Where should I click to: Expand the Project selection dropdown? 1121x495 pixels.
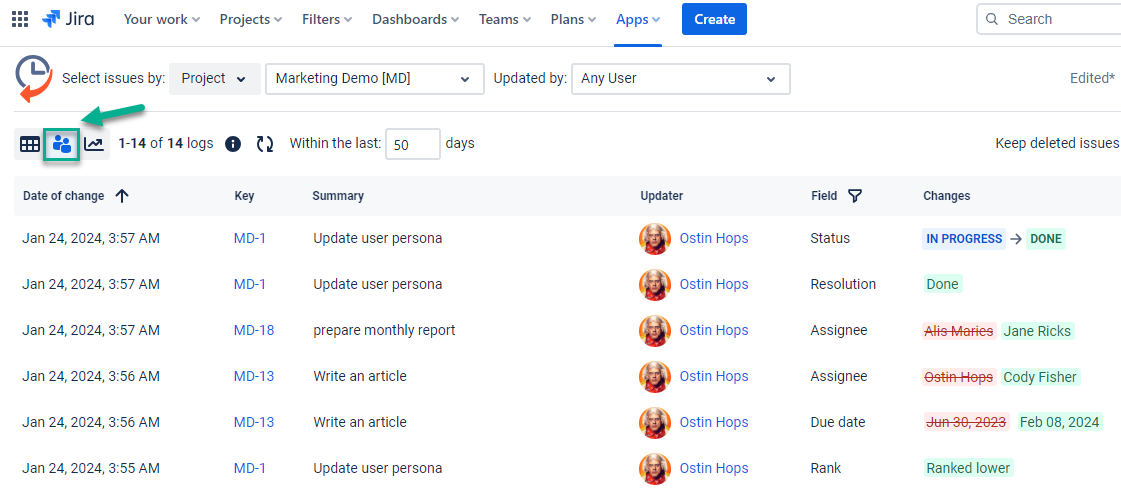coord(214,79)
